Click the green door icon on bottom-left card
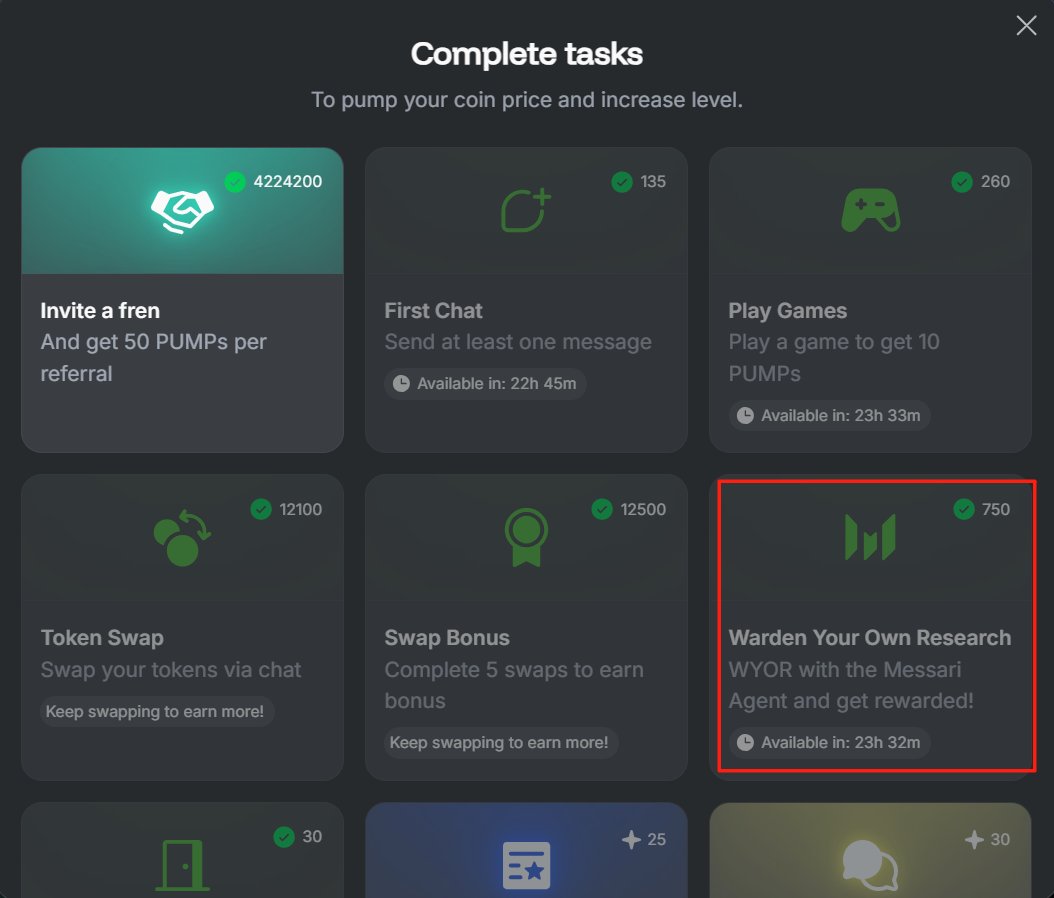This screenshot has height=898, width=1054. coord(182,866)
